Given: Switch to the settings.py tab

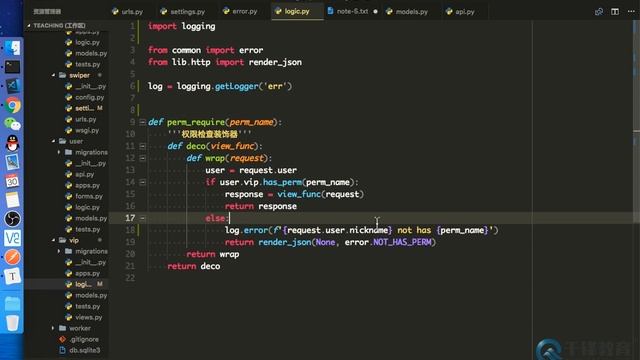Looking at the screenshot, I should (183, 11).
